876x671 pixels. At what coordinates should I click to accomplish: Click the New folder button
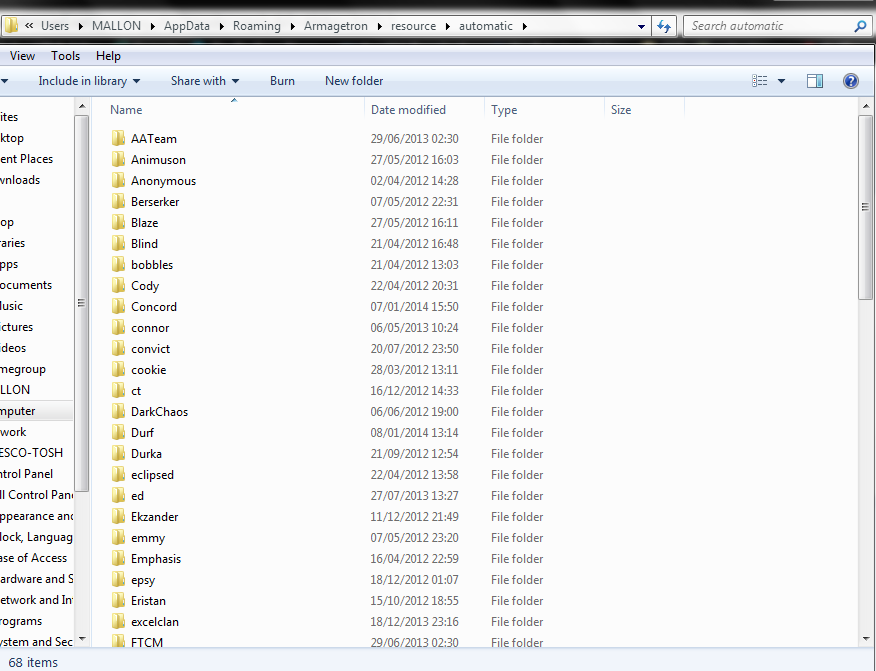click(x=354, y=81)
